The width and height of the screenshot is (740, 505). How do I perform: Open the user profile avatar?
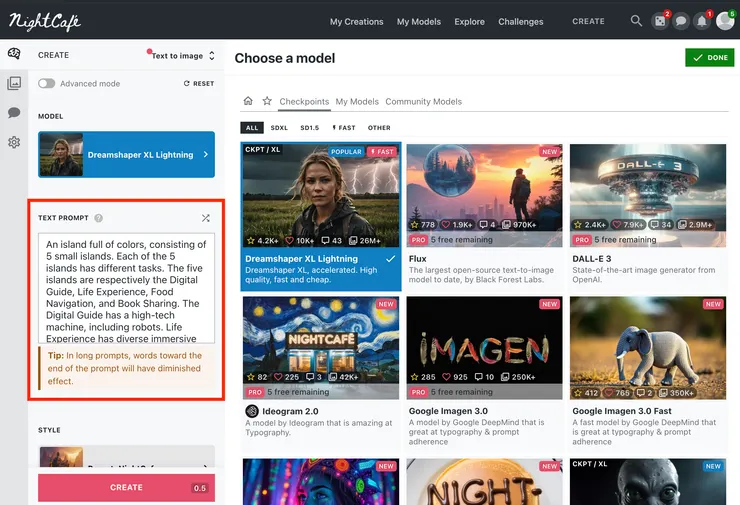pyautogui.click(x=725, y=21)
